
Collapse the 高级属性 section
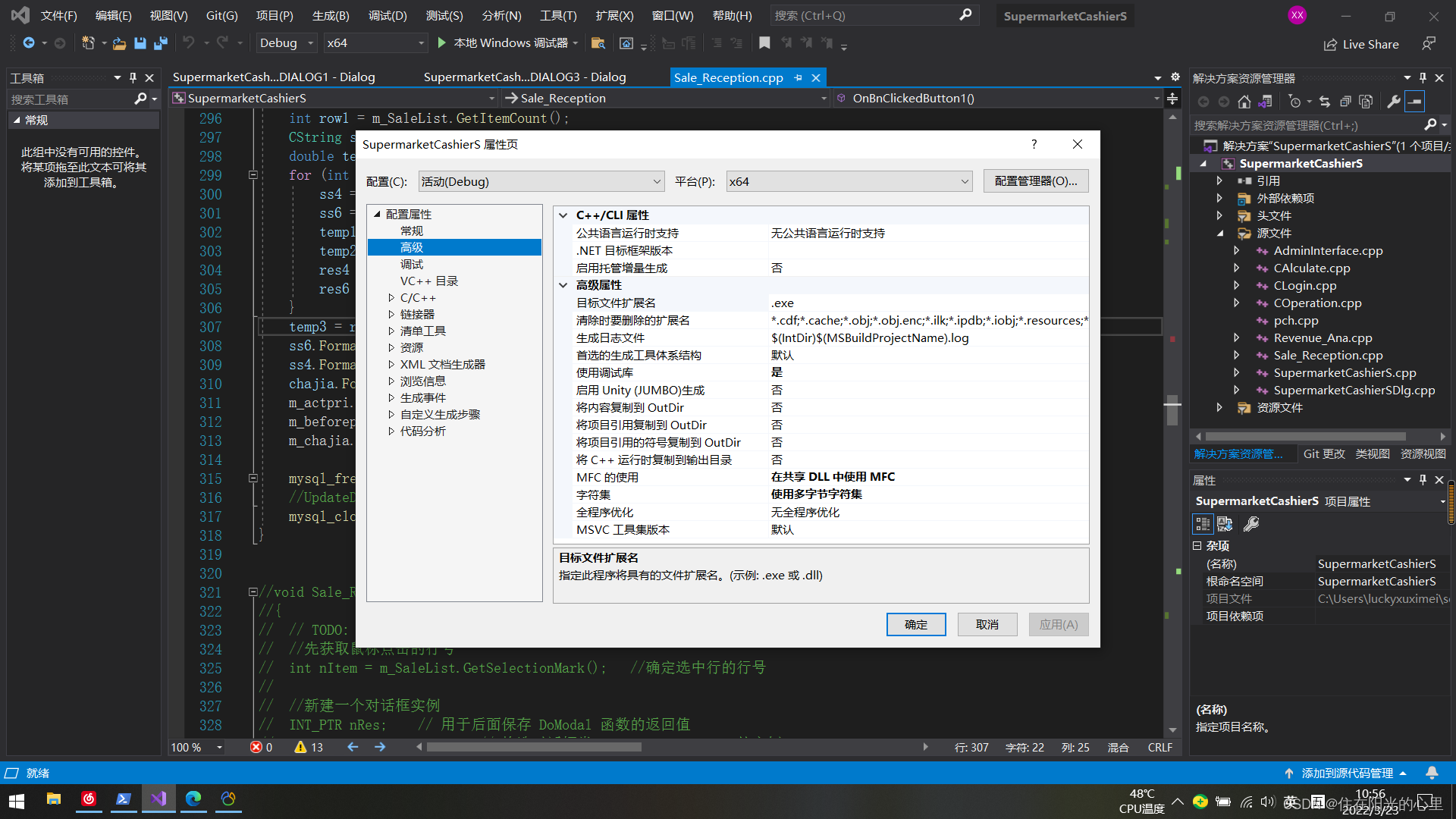(x=563, y=285)
